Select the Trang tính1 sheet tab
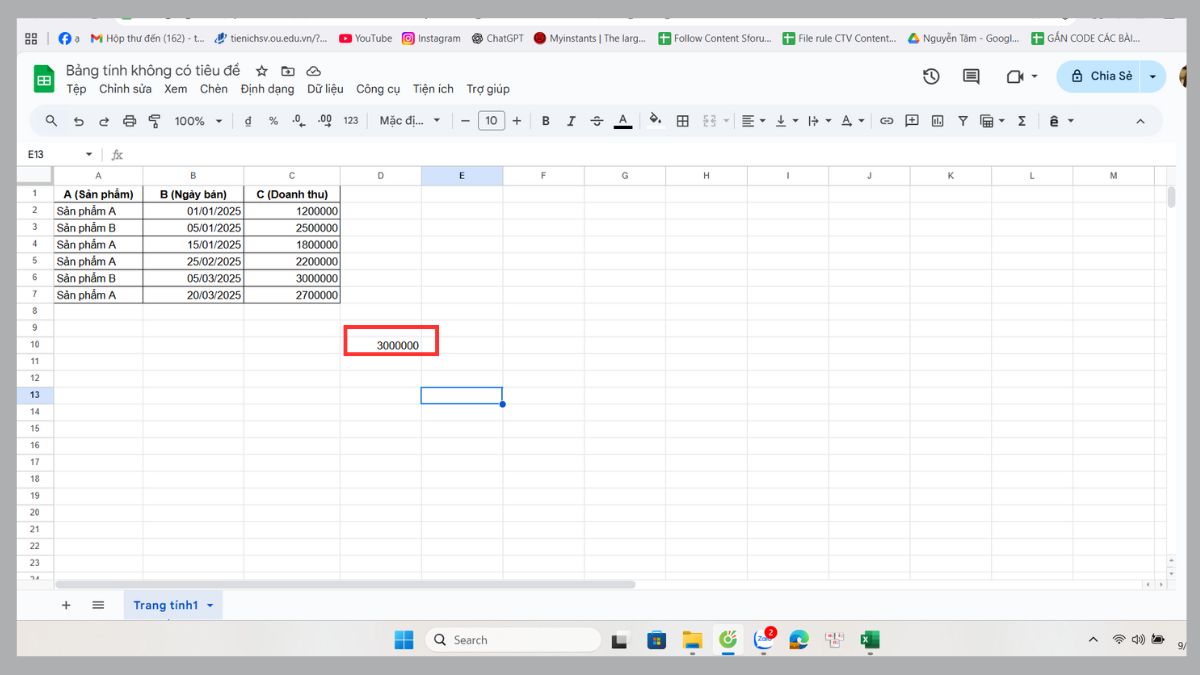1200x675 pixels. pos(173,605)
